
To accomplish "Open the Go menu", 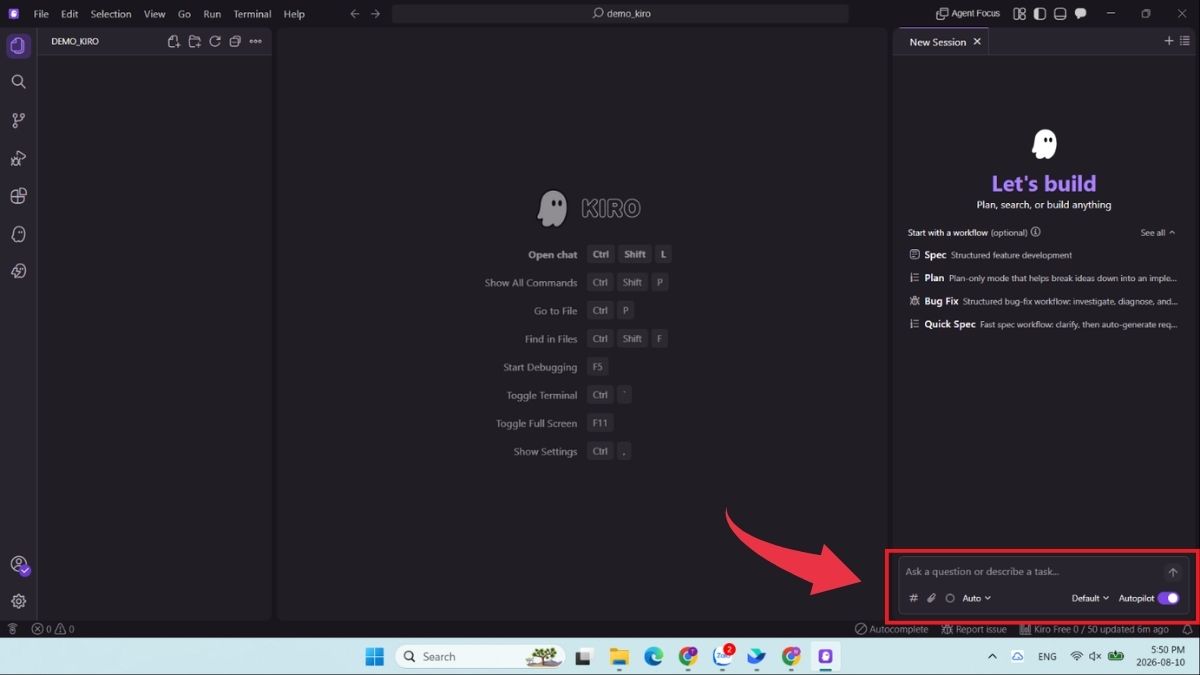I will point(184,14).
